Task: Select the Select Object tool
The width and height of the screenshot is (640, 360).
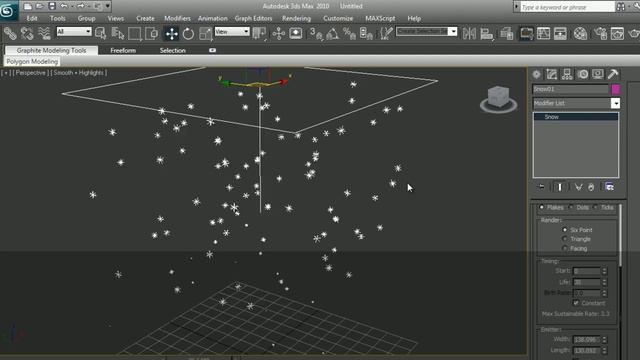Action: pyautogui.click(x=100, y=33)
